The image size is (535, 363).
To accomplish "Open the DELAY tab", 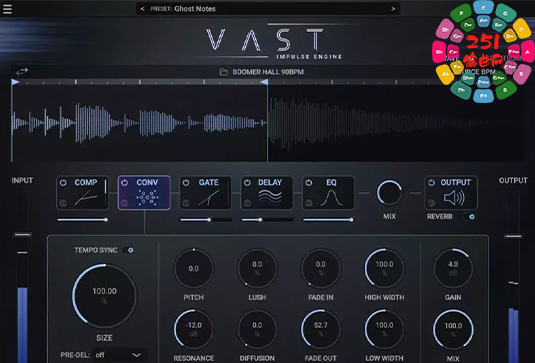I will point(267,193).
